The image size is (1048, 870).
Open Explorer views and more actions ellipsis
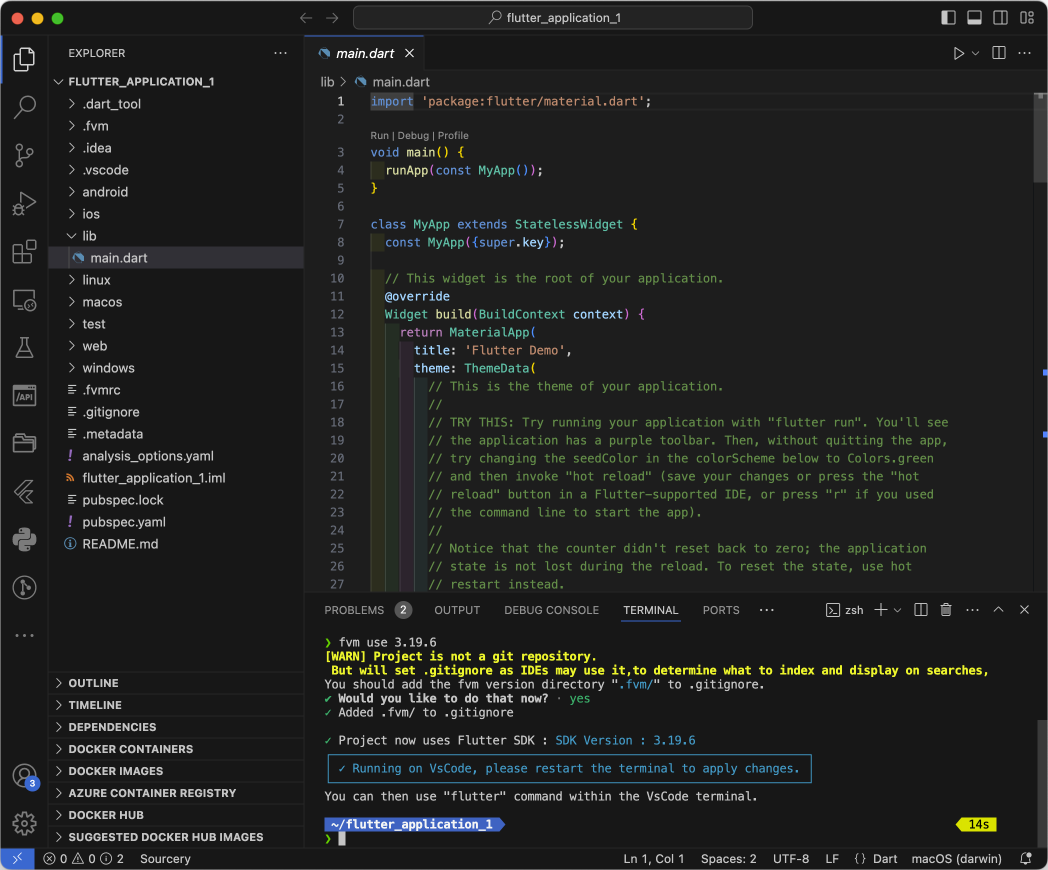pyautogui.click(x=281, y=53)
